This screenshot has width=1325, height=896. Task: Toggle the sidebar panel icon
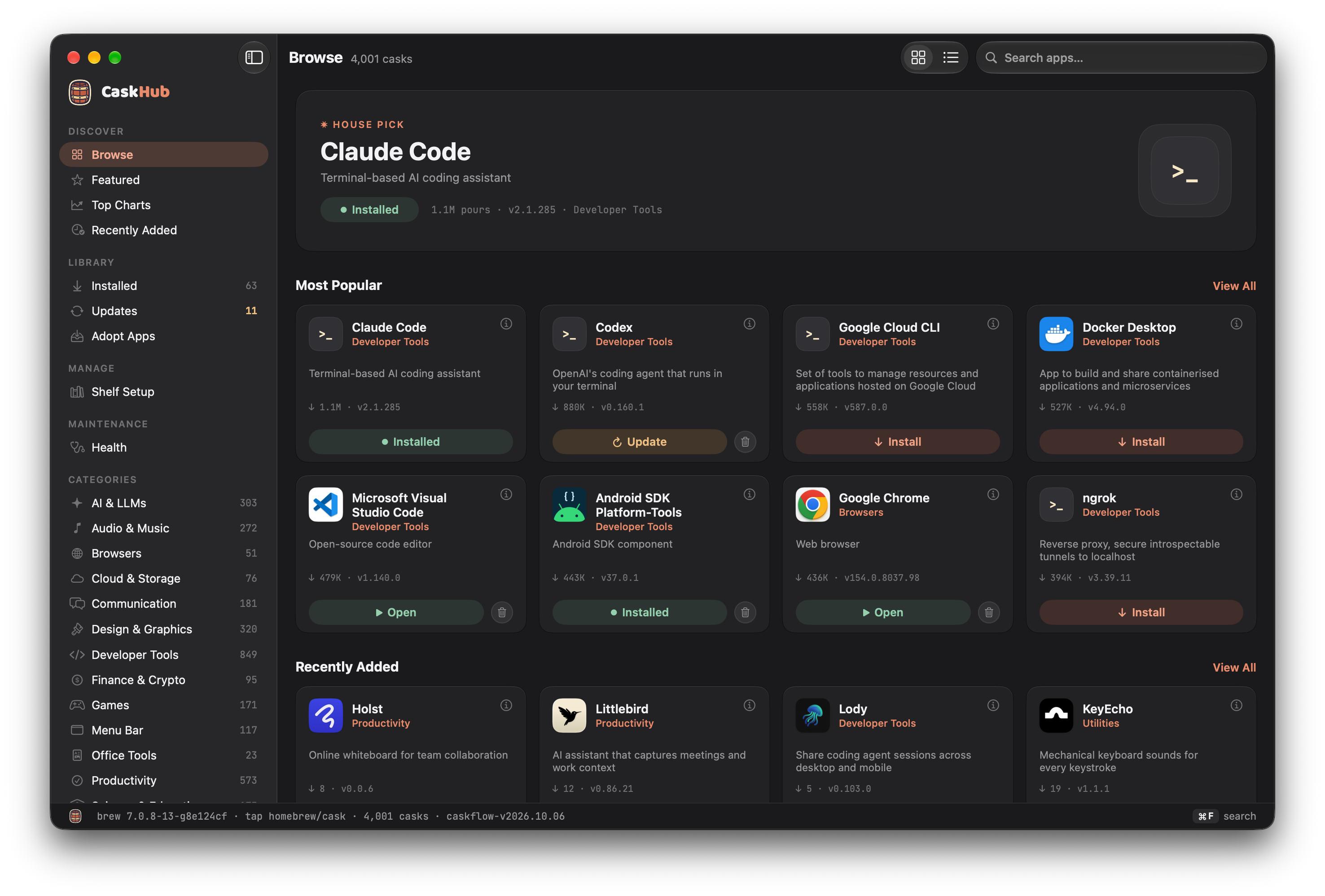pos(254,57)
